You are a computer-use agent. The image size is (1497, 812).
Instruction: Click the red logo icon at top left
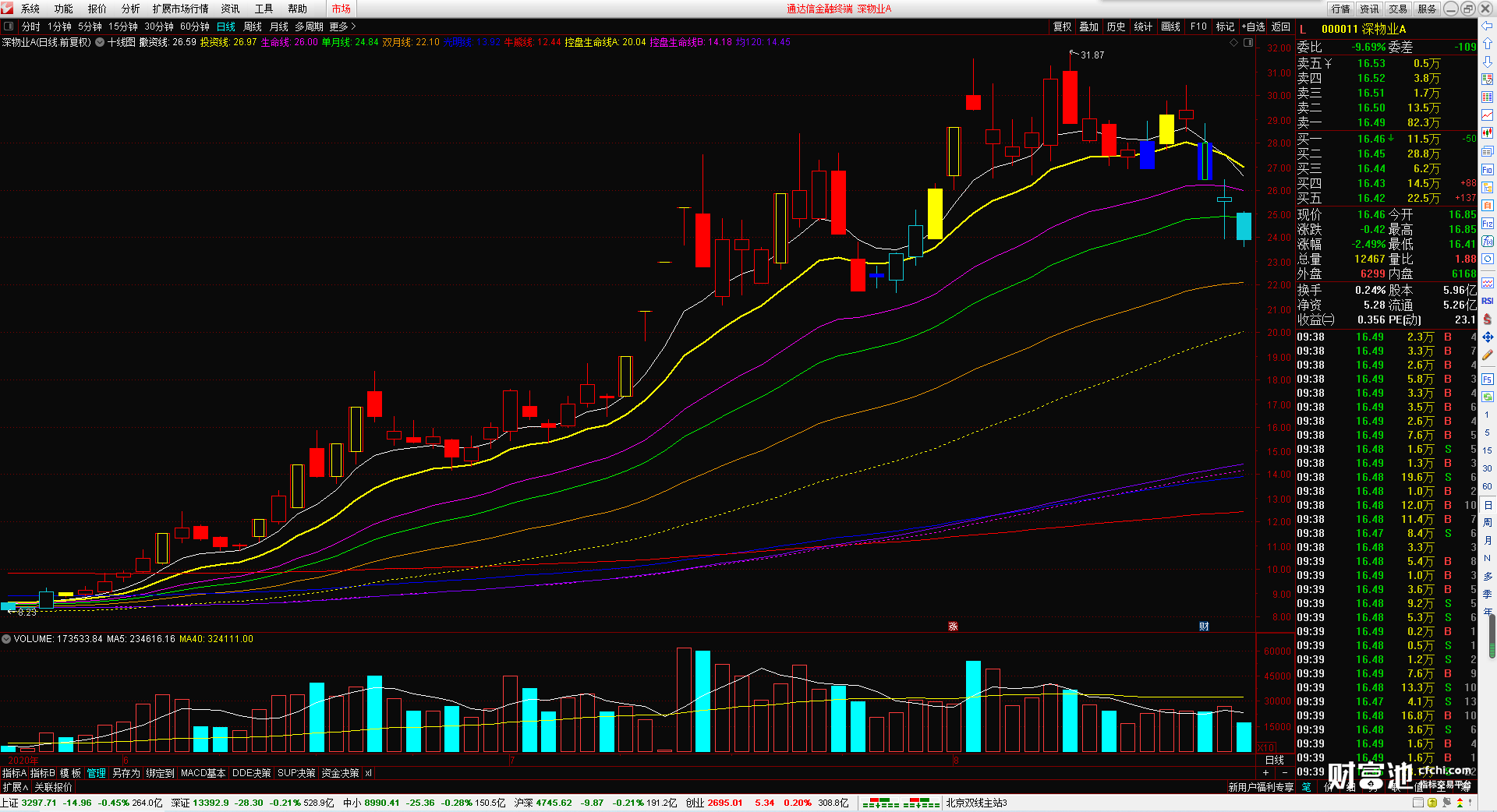[x=7, y=8]
